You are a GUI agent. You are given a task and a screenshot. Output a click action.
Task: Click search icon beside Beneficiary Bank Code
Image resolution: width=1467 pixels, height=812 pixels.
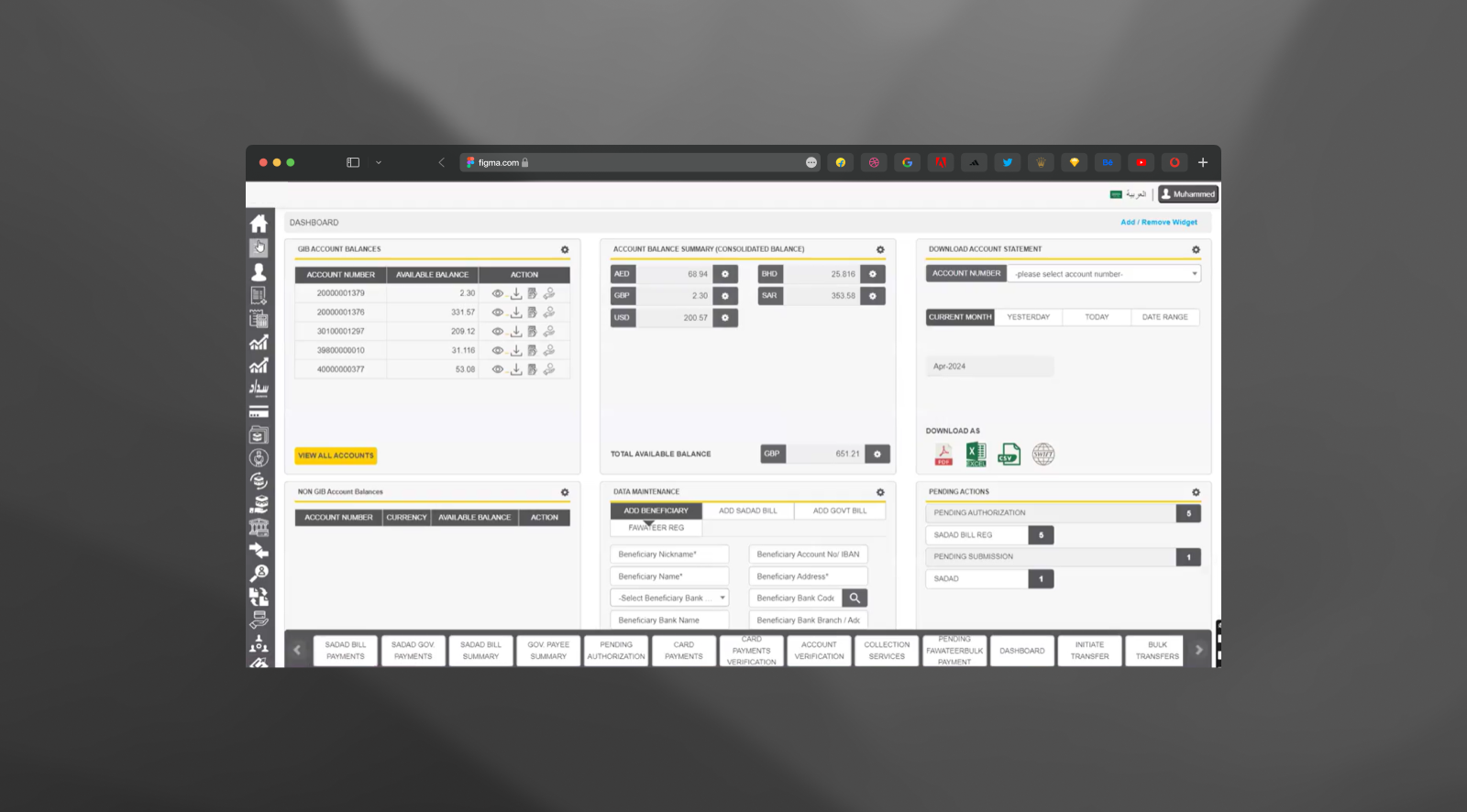coord(855,598)
